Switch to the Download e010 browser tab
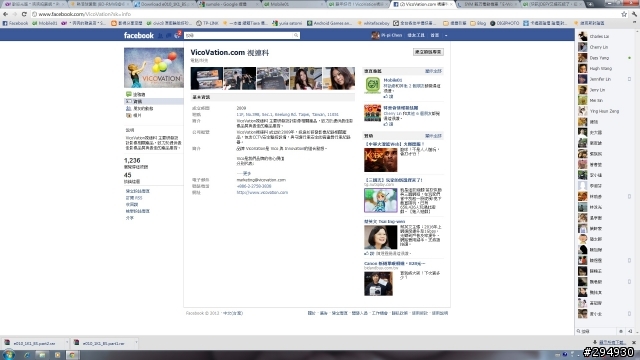Screen dimensions: 640x360 click(x=164, y=4)
